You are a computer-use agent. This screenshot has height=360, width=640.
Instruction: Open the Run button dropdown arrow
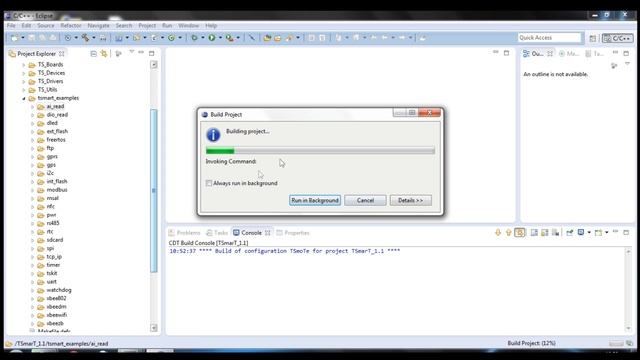(220, 38)
